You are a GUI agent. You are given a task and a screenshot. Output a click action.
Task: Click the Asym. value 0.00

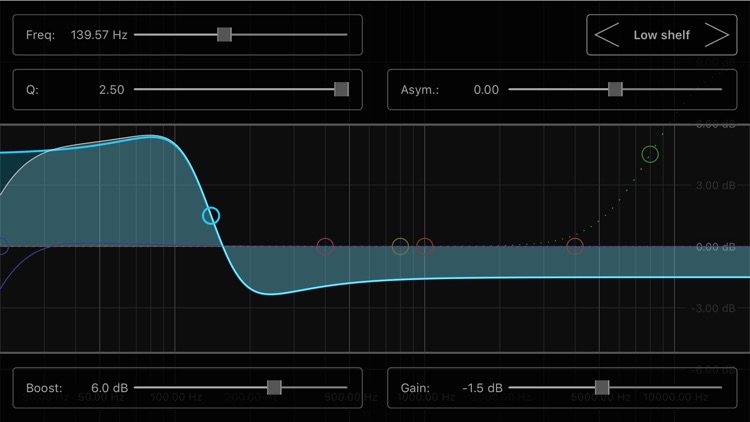486,89
